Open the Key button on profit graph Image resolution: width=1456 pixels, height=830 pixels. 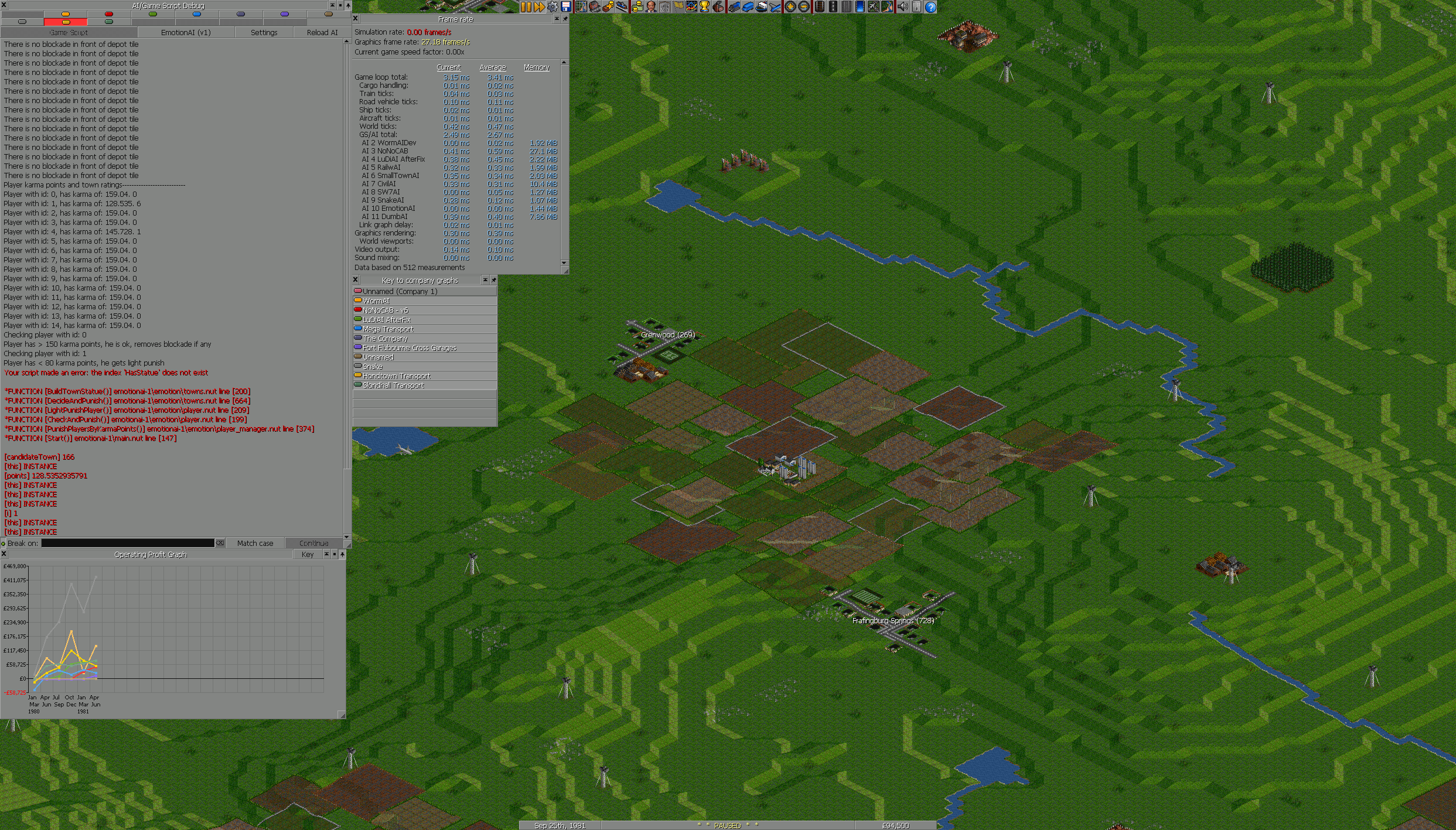[308, 554]
